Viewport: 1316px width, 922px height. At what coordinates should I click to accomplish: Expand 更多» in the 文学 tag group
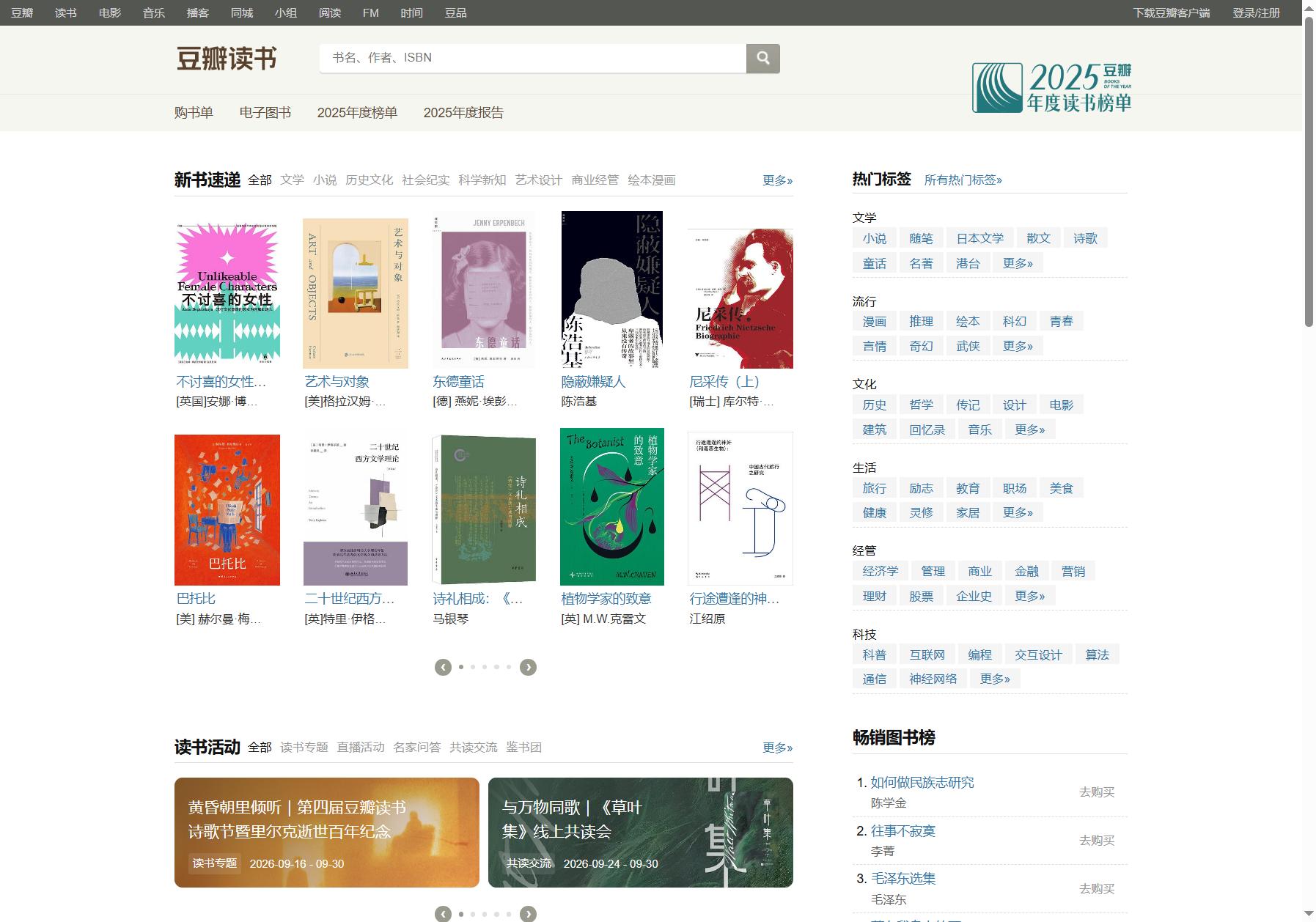point(1018,263)
